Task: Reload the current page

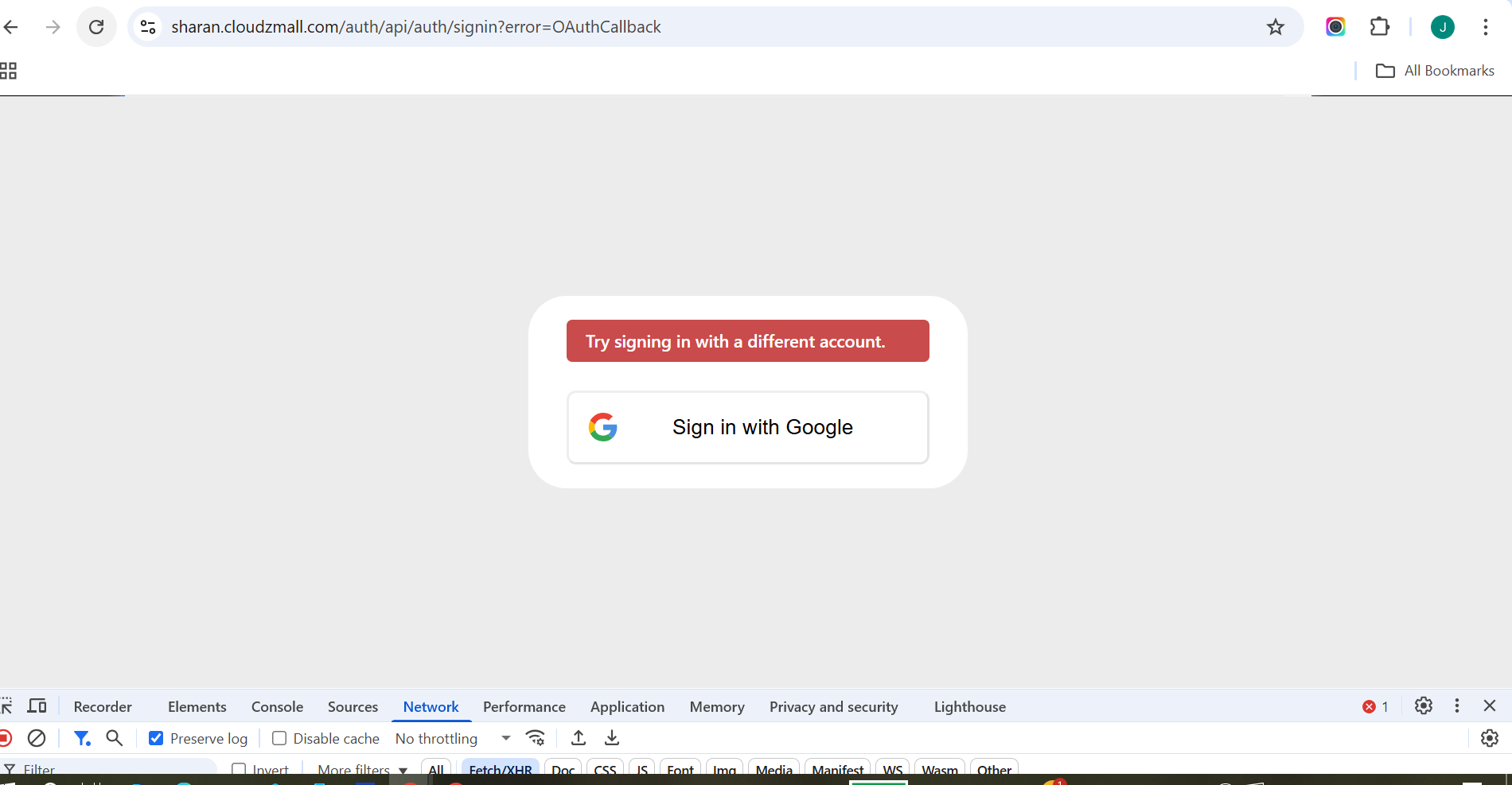Action: tap(96, 27)
